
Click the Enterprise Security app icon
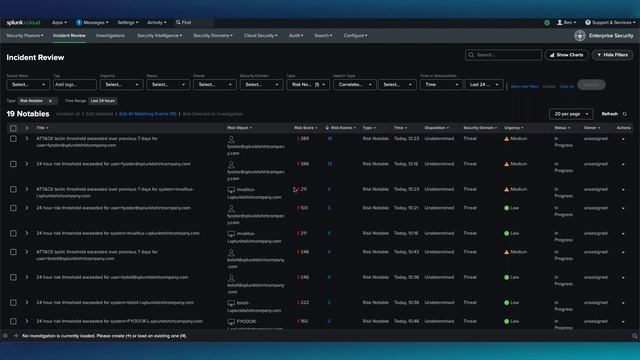pos(580,36)
